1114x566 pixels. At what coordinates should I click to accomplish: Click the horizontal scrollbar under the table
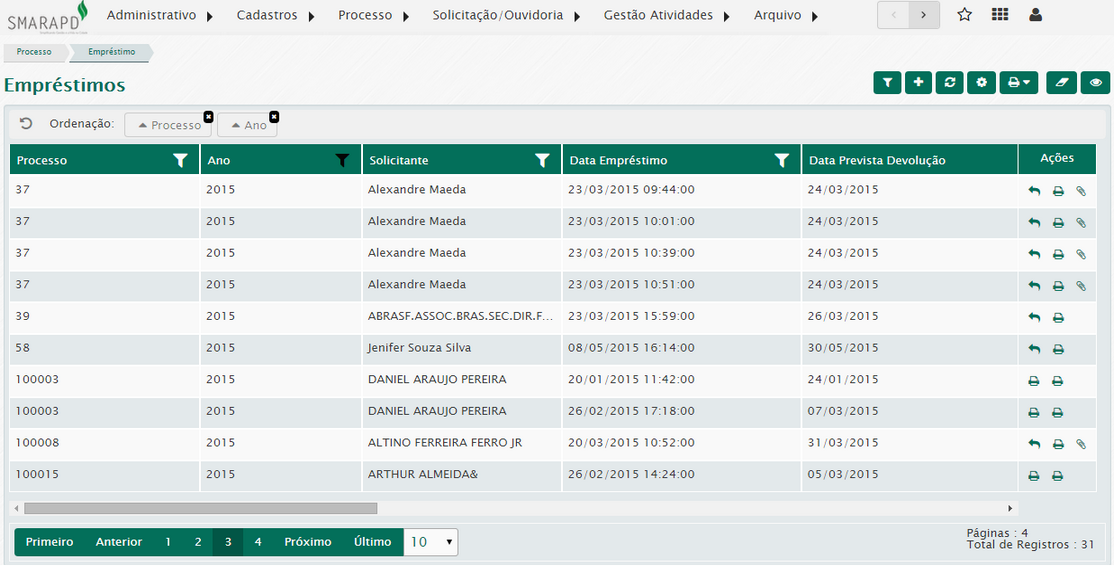pos(200,508)
